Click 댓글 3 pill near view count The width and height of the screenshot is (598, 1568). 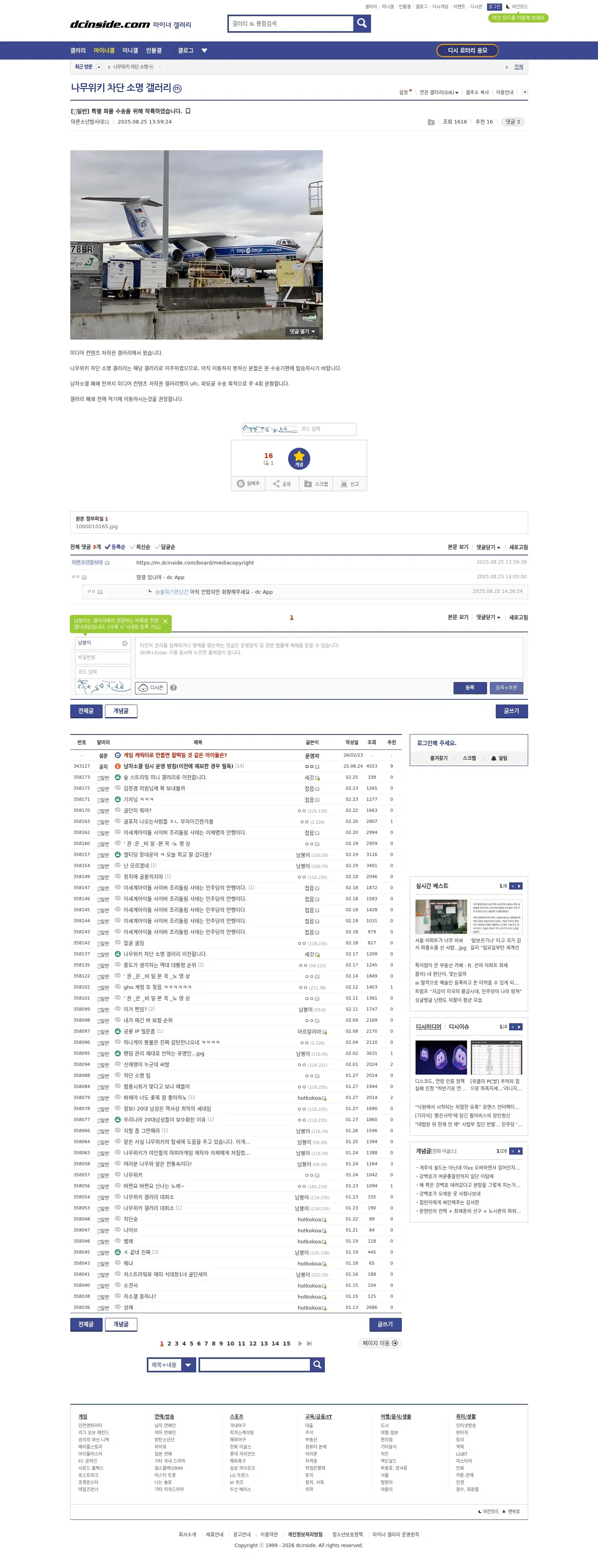coord(513,122)
